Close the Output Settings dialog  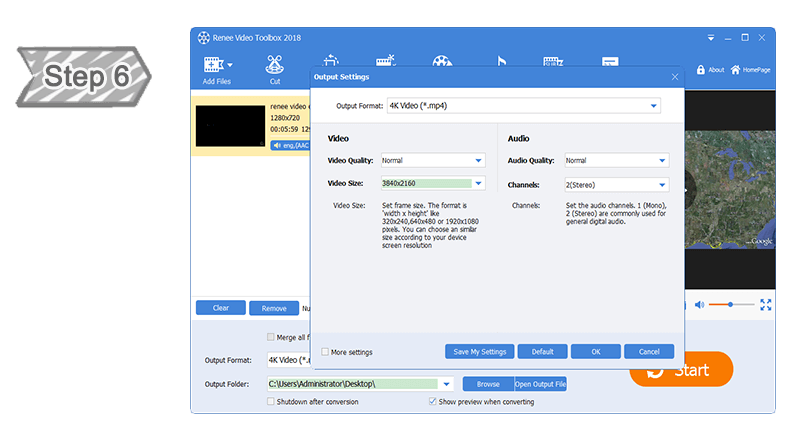[674, 77]
